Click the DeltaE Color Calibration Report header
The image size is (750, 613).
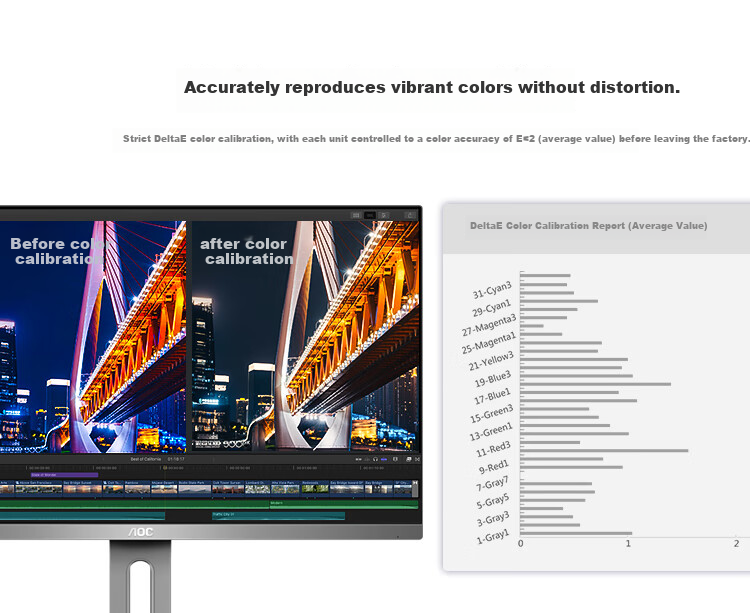588,226
